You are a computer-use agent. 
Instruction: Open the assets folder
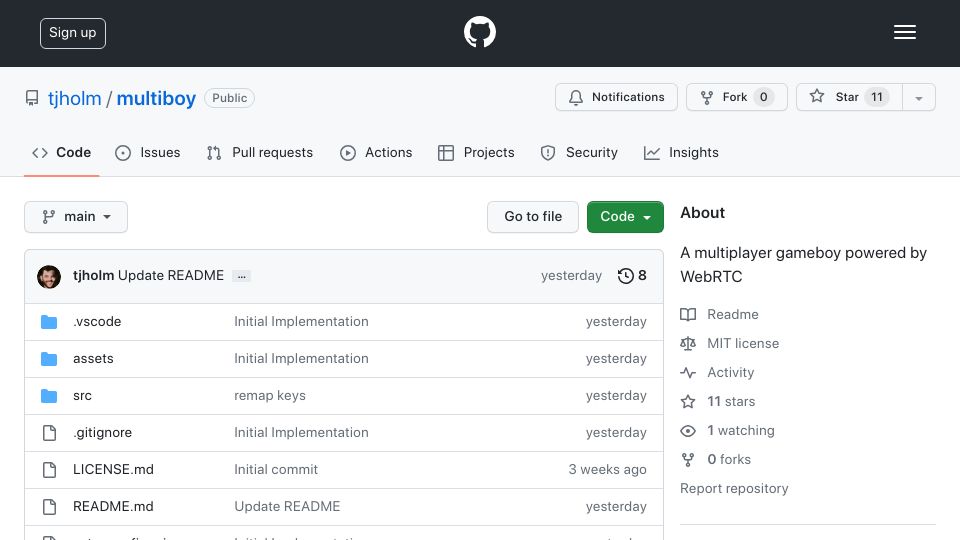[x=93, y=358]
